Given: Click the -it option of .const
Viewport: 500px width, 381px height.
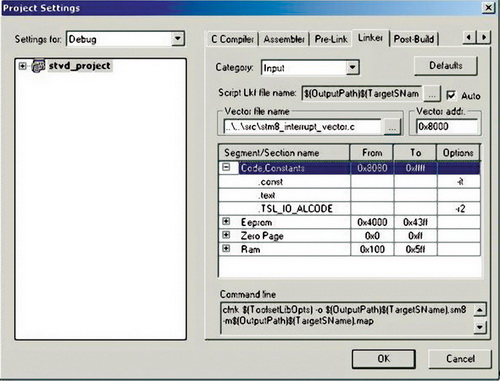Looking at the screenshot, I should click(459, 182).
